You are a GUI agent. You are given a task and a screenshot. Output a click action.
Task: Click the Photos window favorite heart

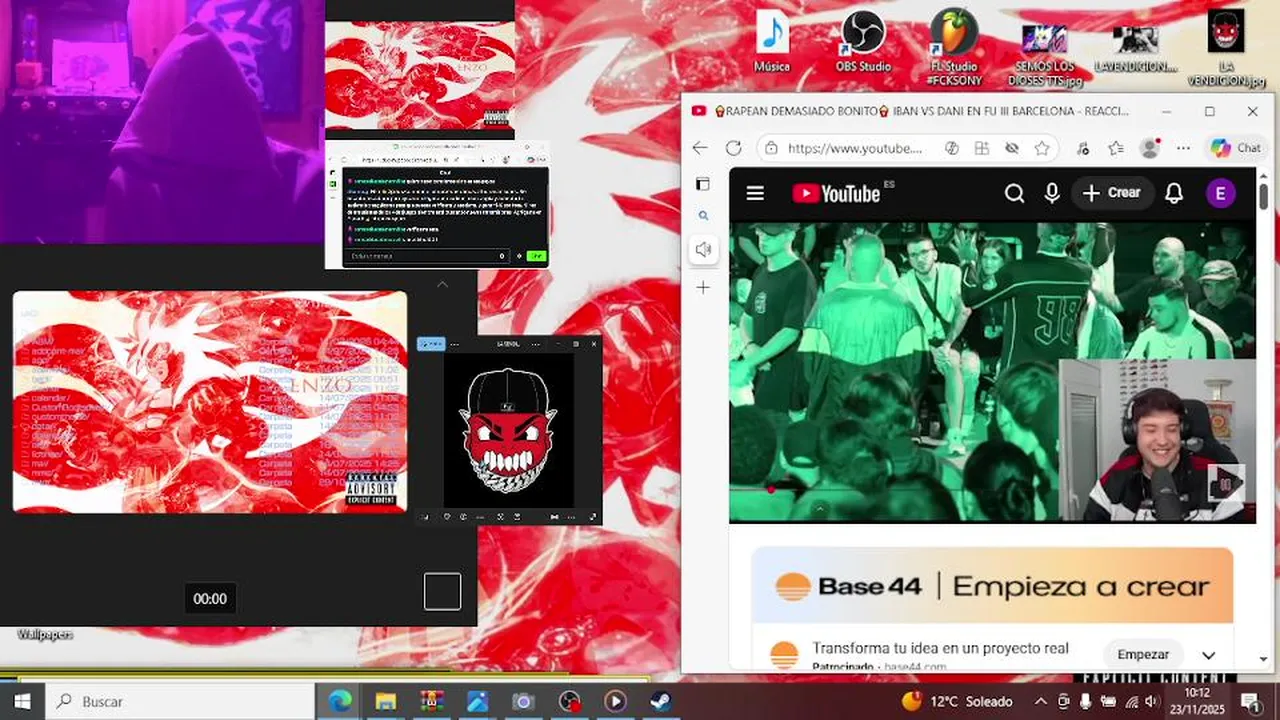pos(447,517)
